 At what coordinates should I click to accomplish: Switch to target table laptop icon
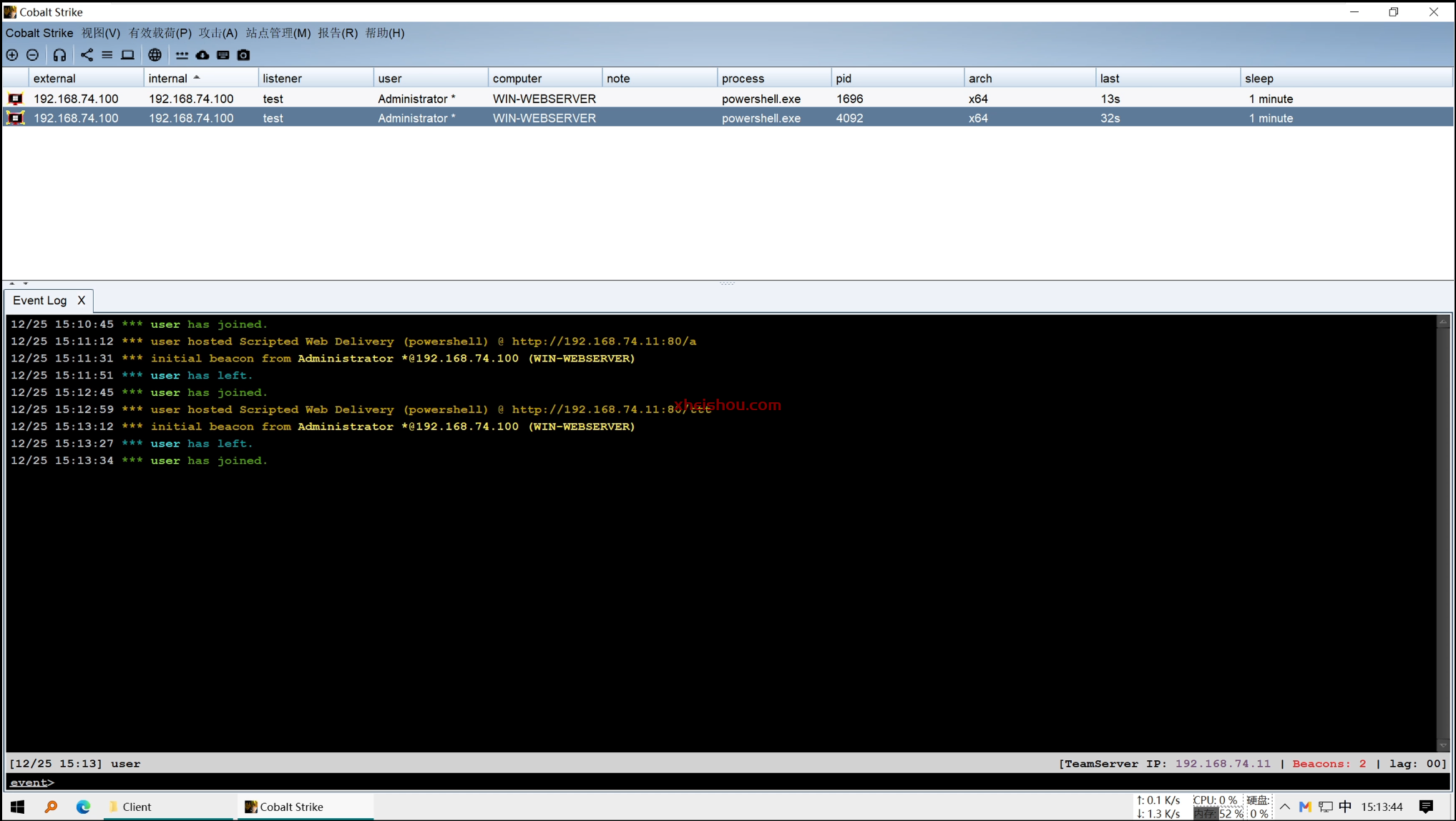pyautogui.click(x=127, y=55)
